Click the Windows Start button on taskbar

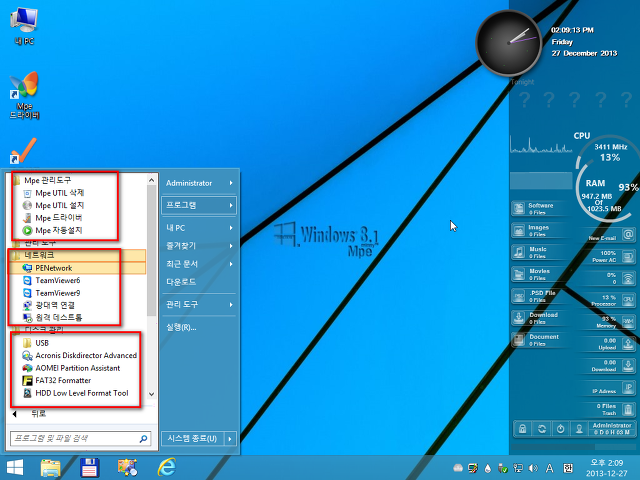point(15,468)
